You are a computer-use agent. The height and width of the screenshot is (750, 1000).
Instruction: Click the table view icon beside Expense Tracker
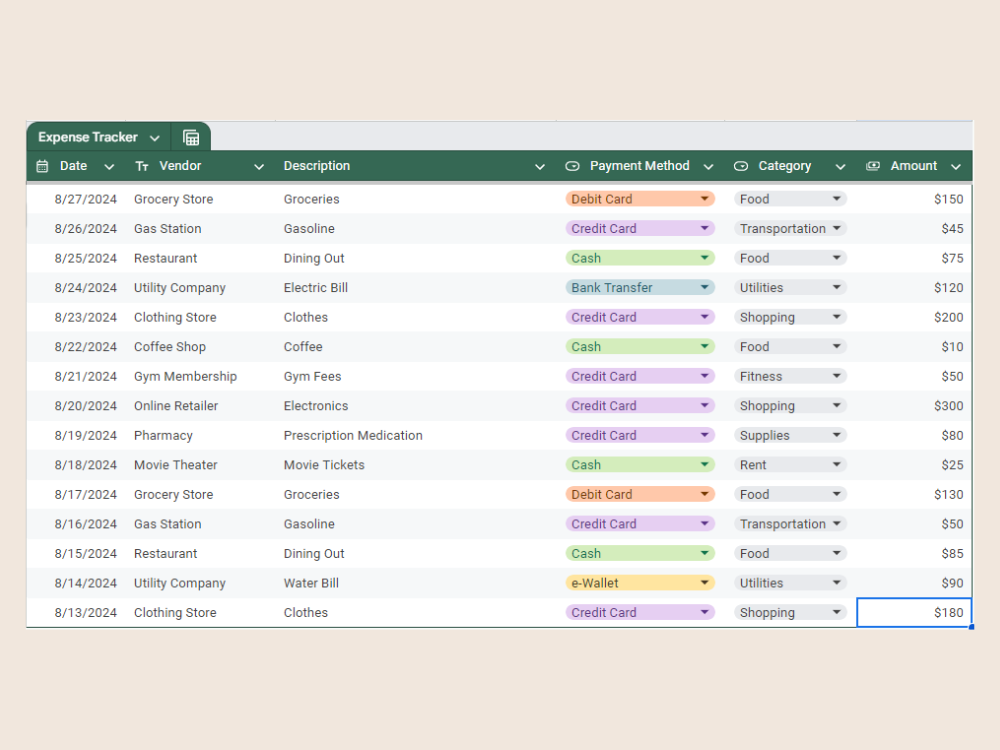[x=191, y=137]
